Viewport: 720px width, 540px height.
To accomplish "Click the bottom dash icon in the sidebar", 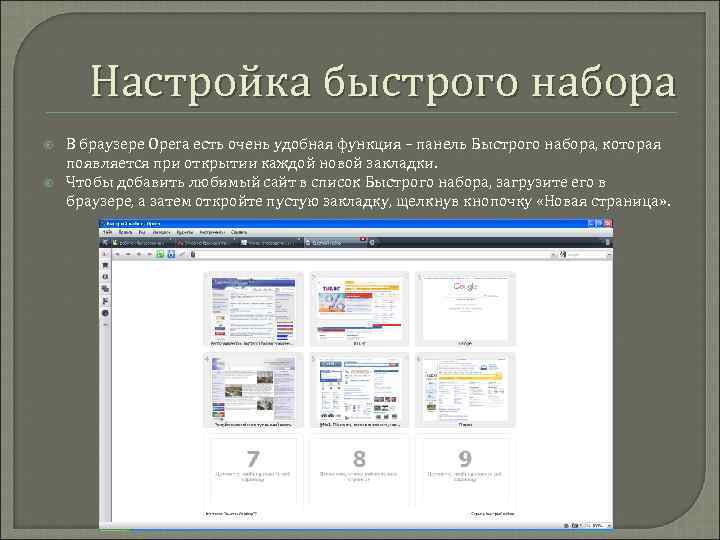I will 105,325.
